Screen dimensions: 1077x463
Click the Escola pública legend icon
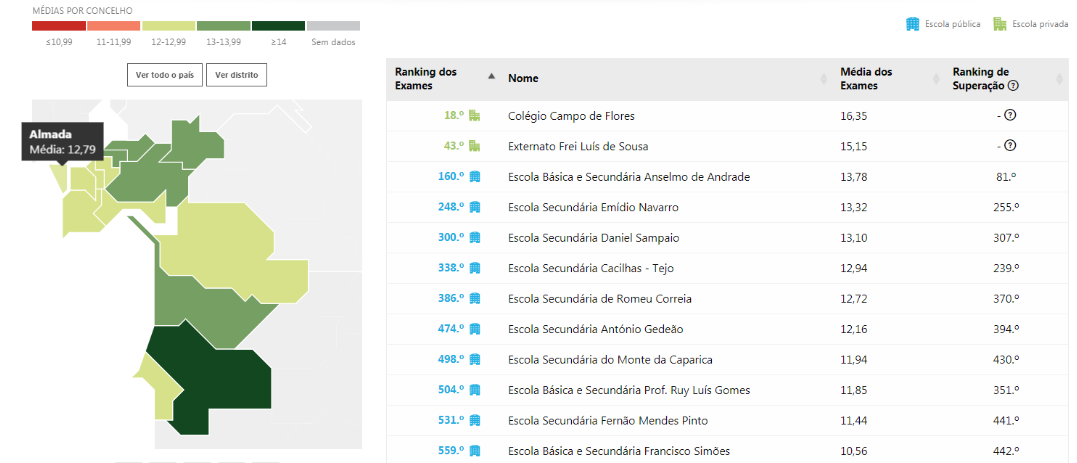913,24
